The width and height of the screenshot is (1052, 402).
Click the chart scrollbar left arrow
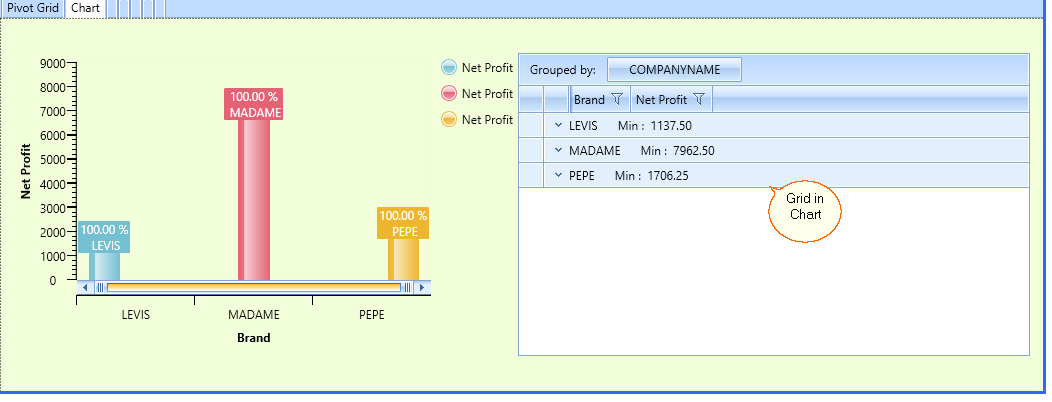point(85,288)
